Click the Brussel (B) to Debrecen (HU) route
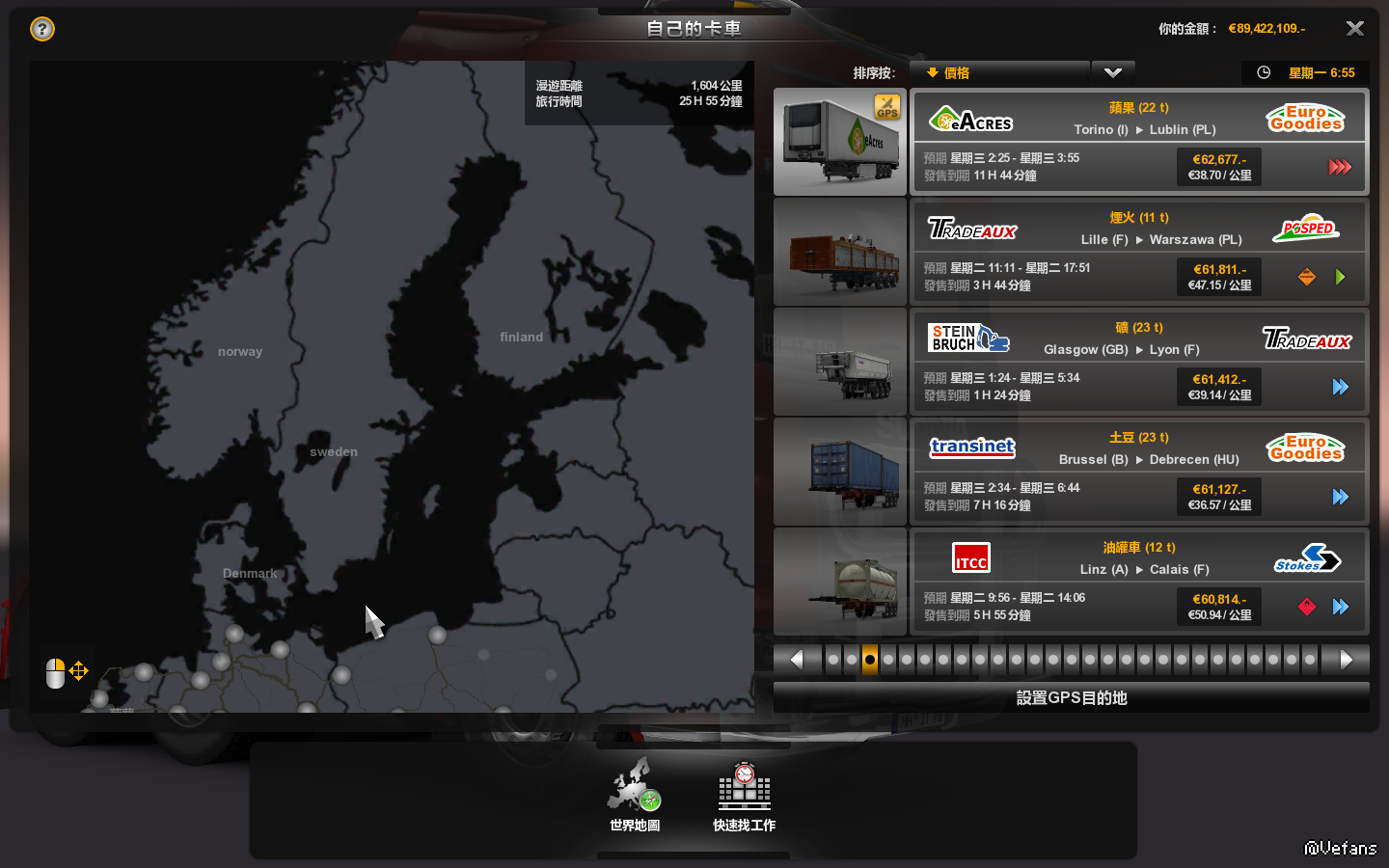 point(1149,460)
